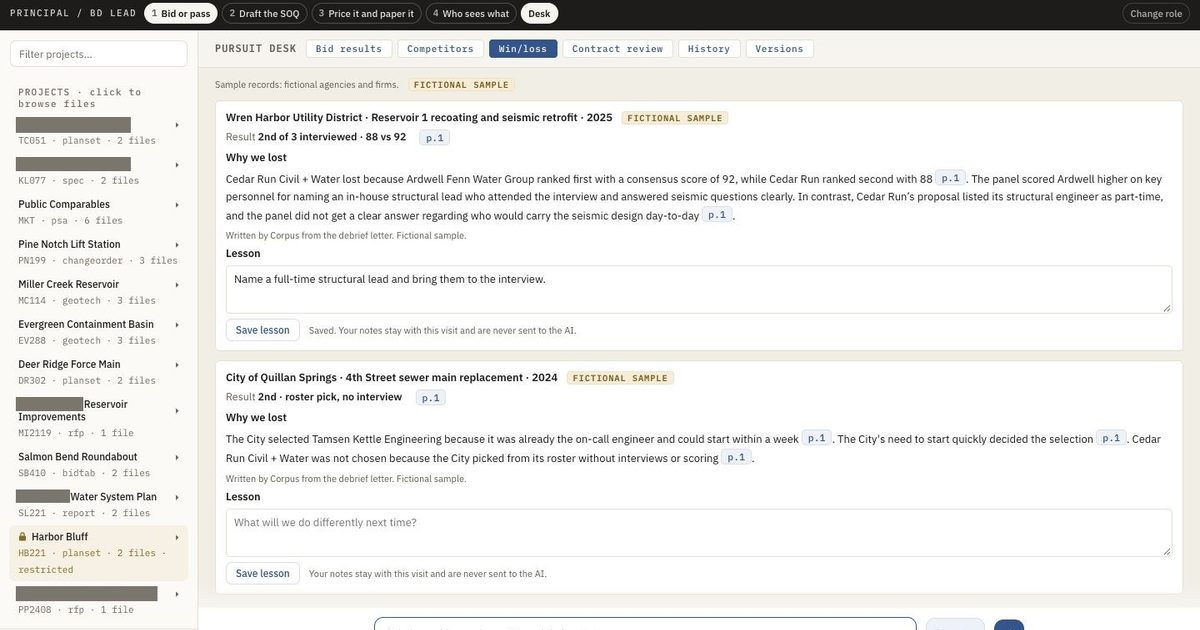Select the Win/loss tab
The width and height of the screenshot is (1200, 630).
click(x=522, y=49)
